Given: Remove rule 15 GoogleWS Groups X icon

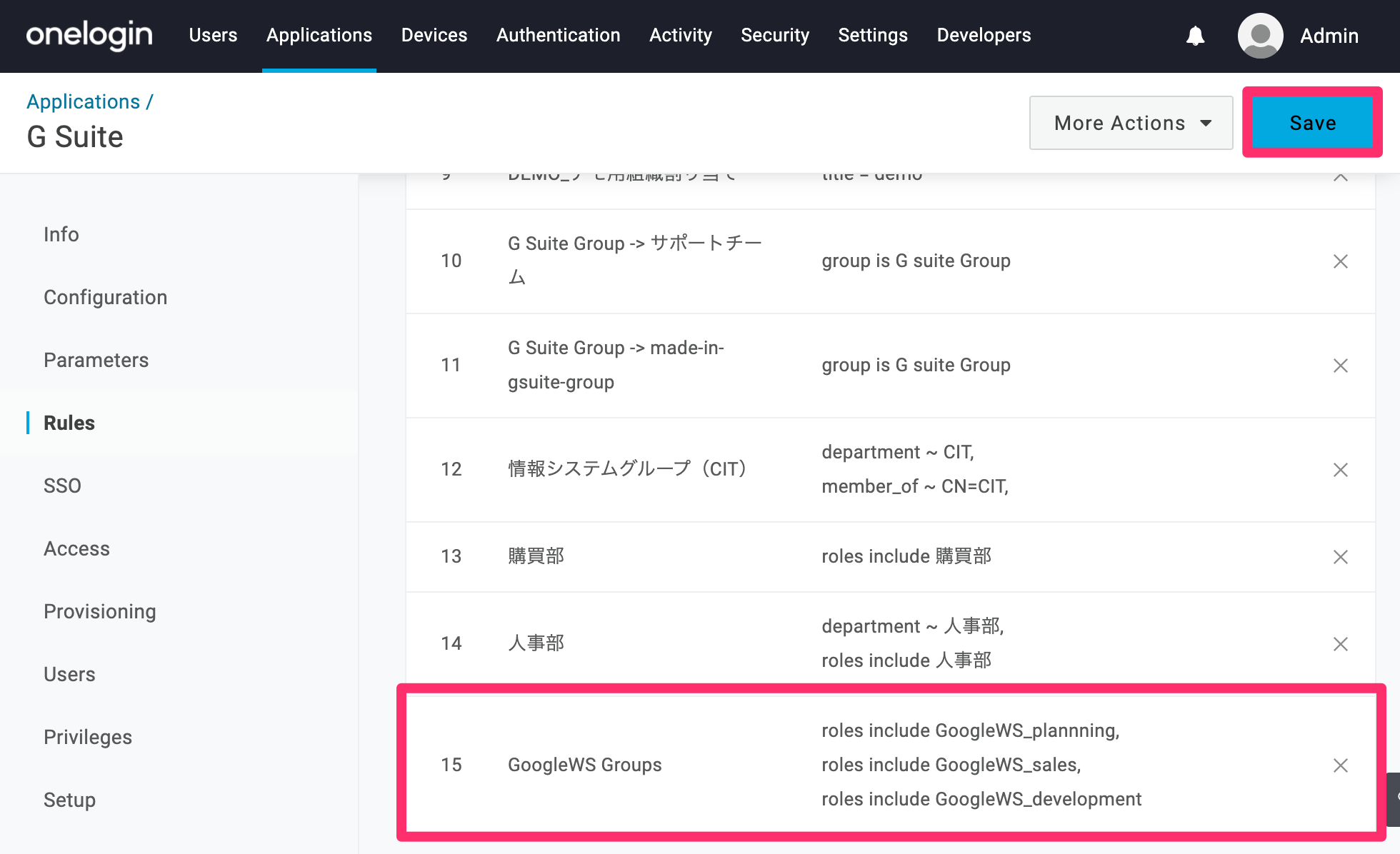Looking at the screenshot, I should point(1341,765).
